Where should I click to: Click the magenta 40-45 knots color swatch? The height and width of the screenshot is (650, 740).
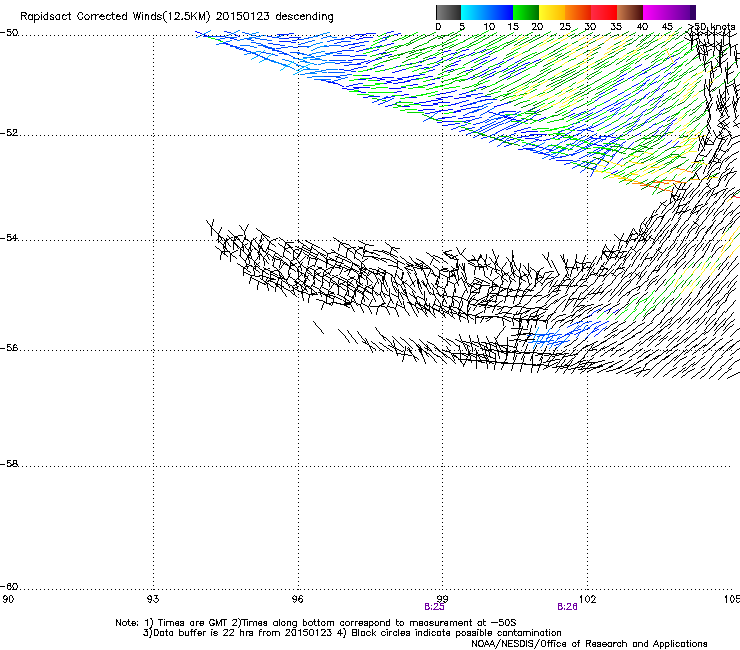coord(656,12)
